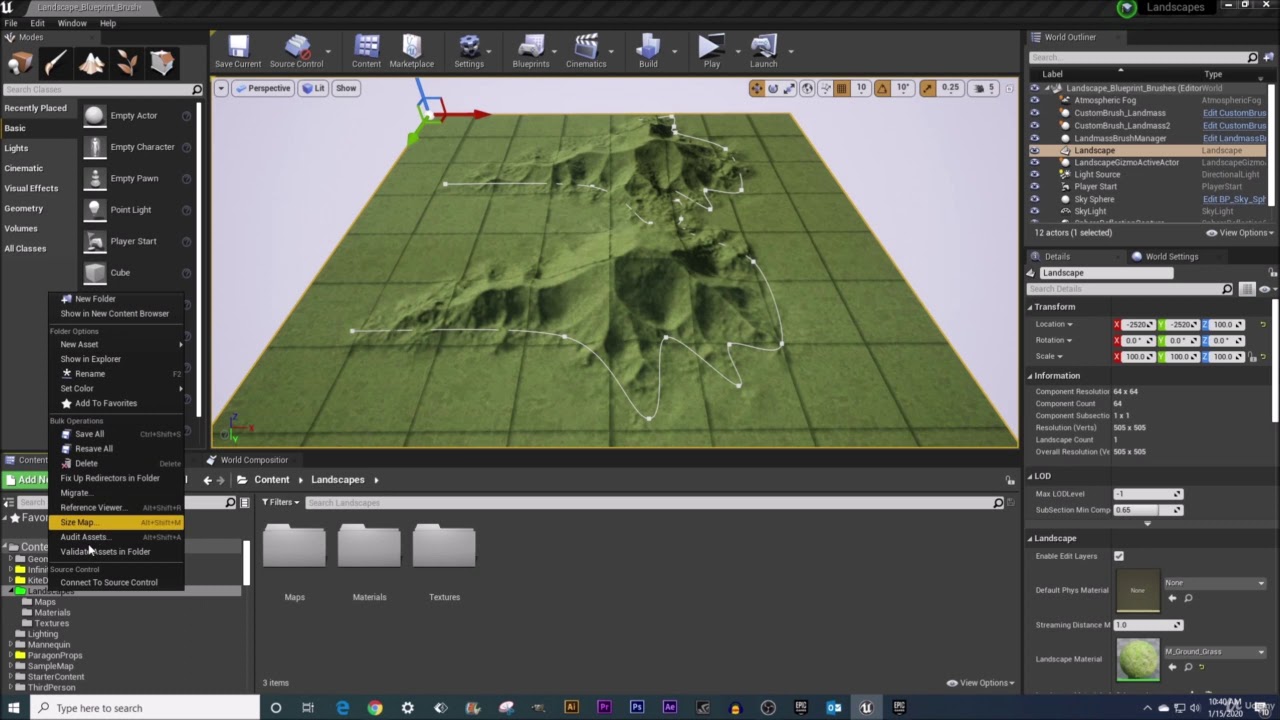The height and width of the screenshot is (720, 1280).
Task: Open Default Phys Material None dropdown
Action: pos(1215,583)
